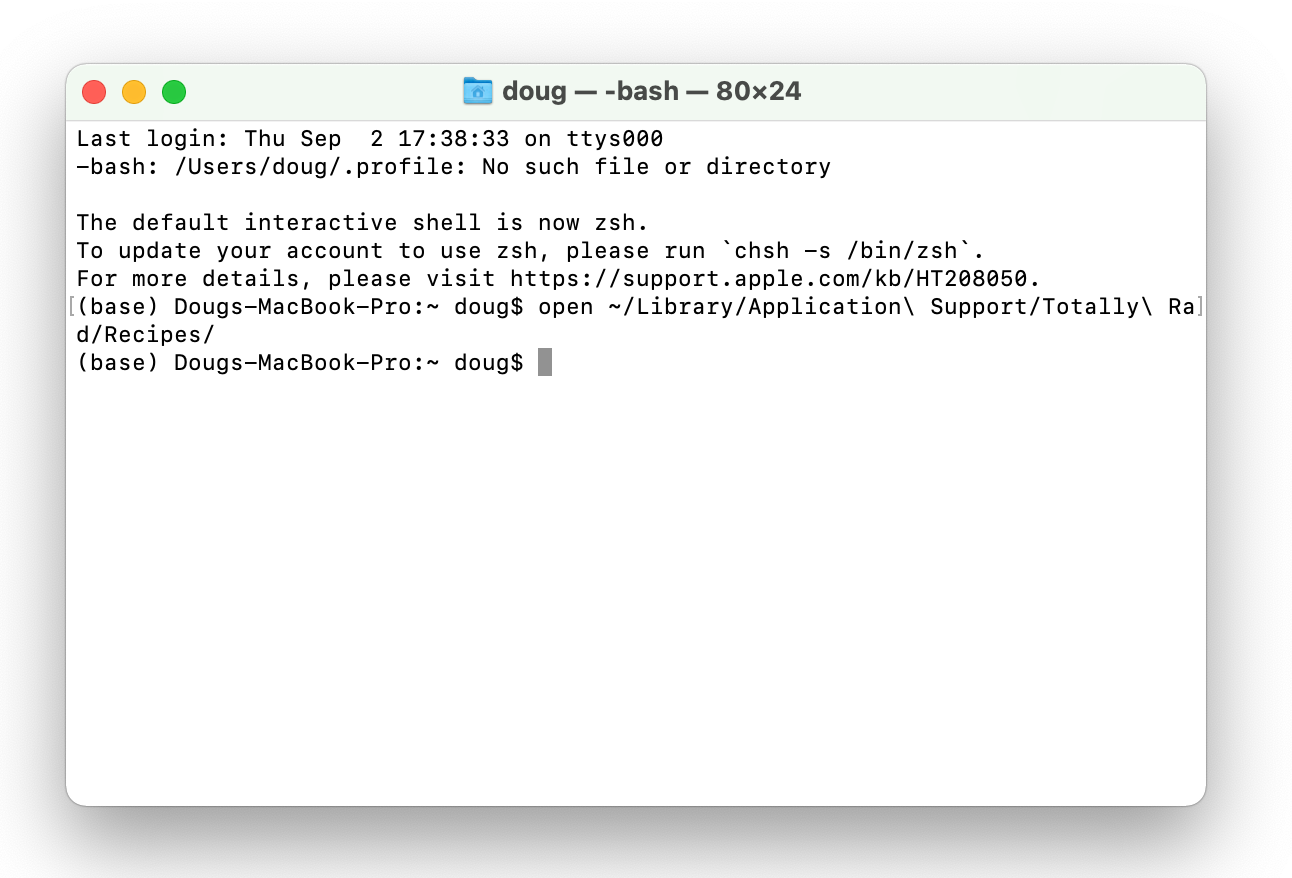The image size is (1292, 878).
Task: Open the support.apple.com HT208050 URL
Action: point(774,279)
